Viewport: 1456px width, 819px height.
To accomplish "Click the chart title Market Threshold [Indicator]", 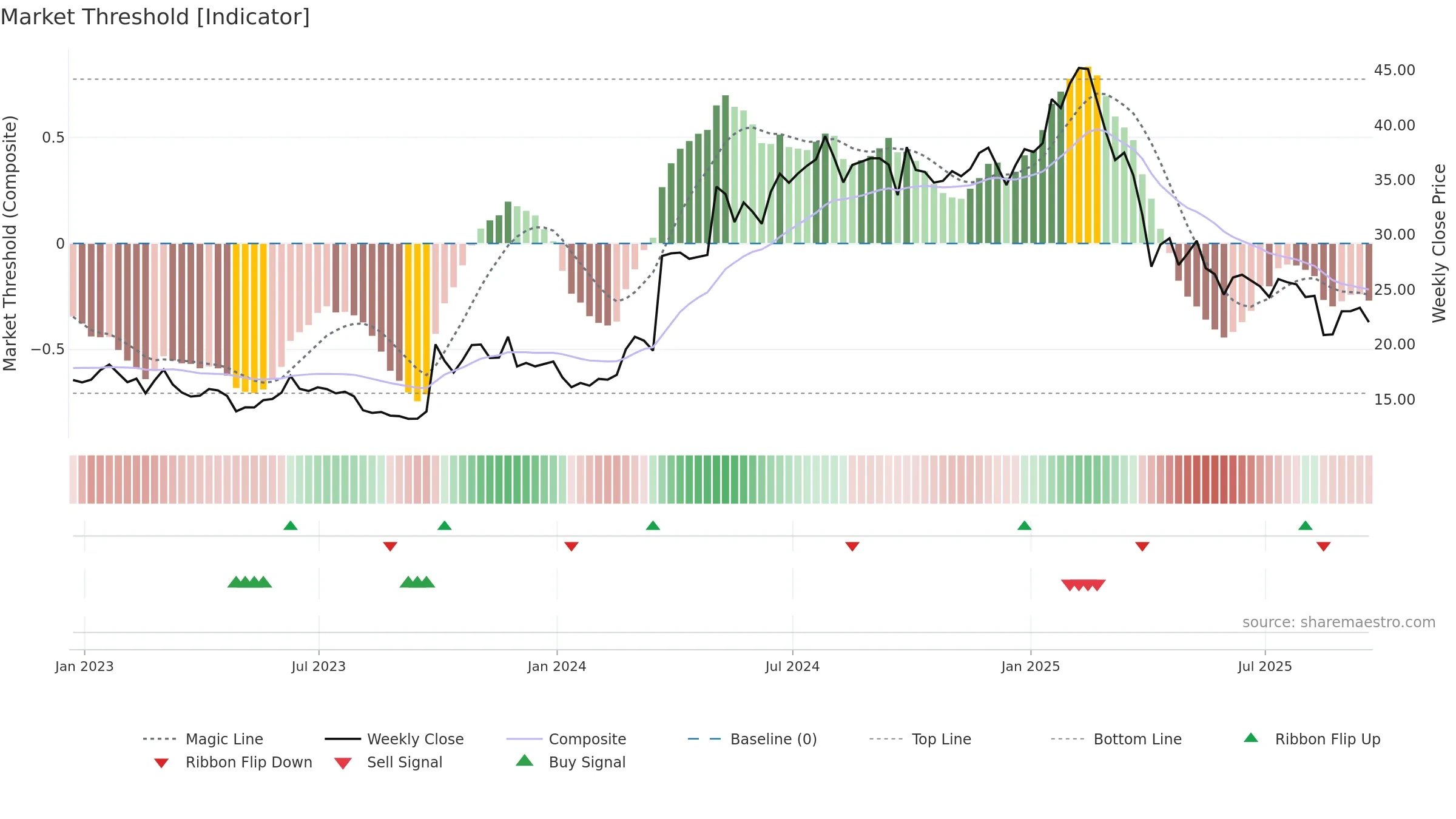I will pos(155,17).
